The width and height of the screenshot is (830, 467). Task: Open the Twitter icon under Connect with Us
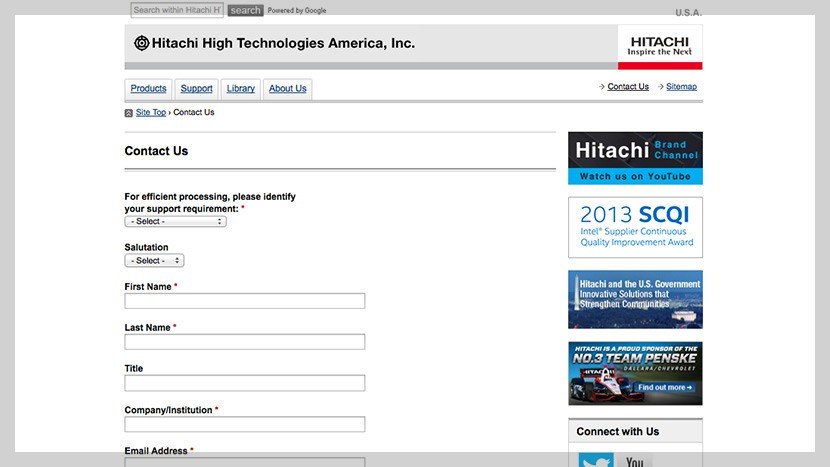[x=596, y=460]
